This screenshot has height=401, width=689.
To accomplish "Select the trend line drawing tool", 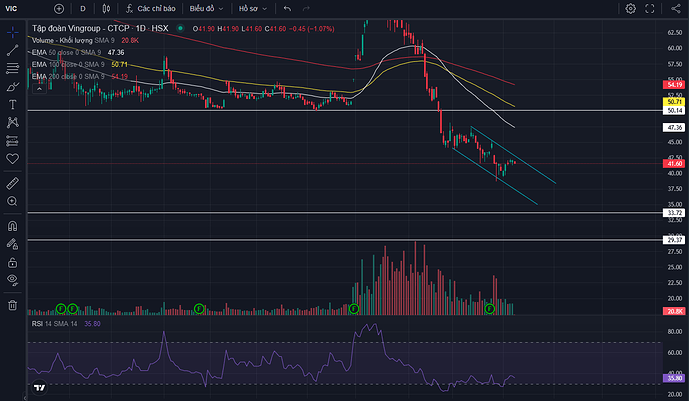I will click(x=12, y=50).
